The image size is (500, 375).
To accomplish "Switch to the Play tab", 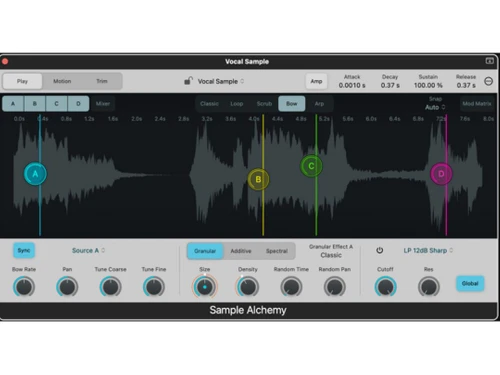I will (22, 81).
